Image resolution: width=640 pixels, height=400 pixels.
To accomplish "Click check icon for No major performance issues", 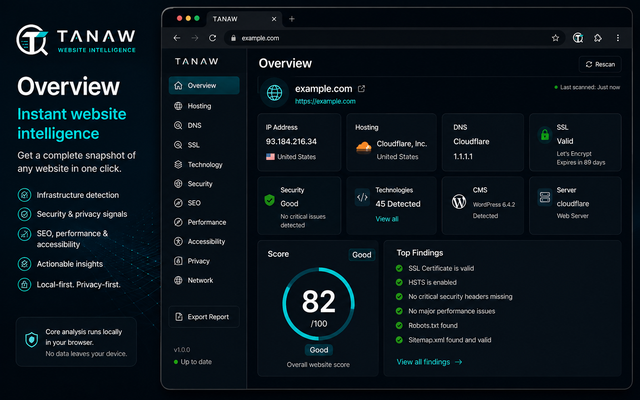I will tap(399, 311).
